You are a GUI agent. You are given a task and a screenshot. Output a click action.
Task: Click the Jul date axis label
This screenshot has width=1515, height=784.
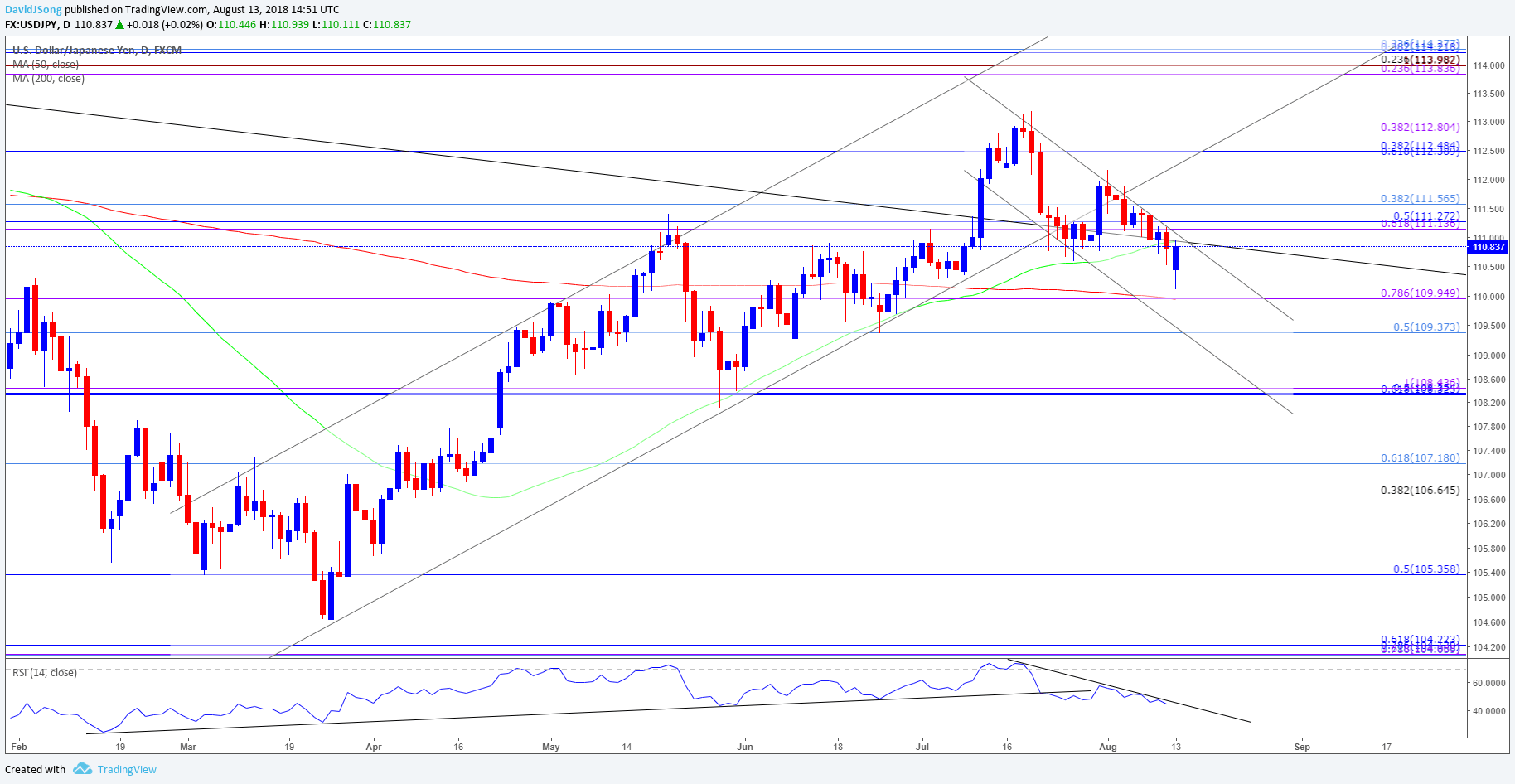click(x=922, y=747)
